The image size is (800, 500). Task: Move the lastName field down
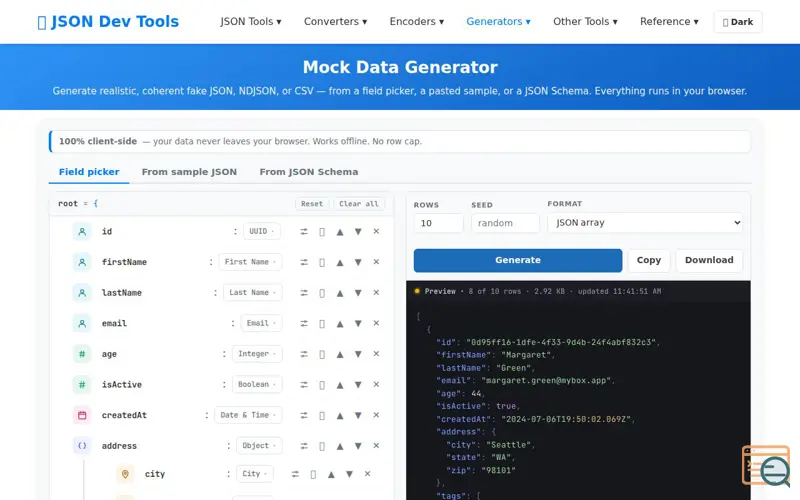358,293
